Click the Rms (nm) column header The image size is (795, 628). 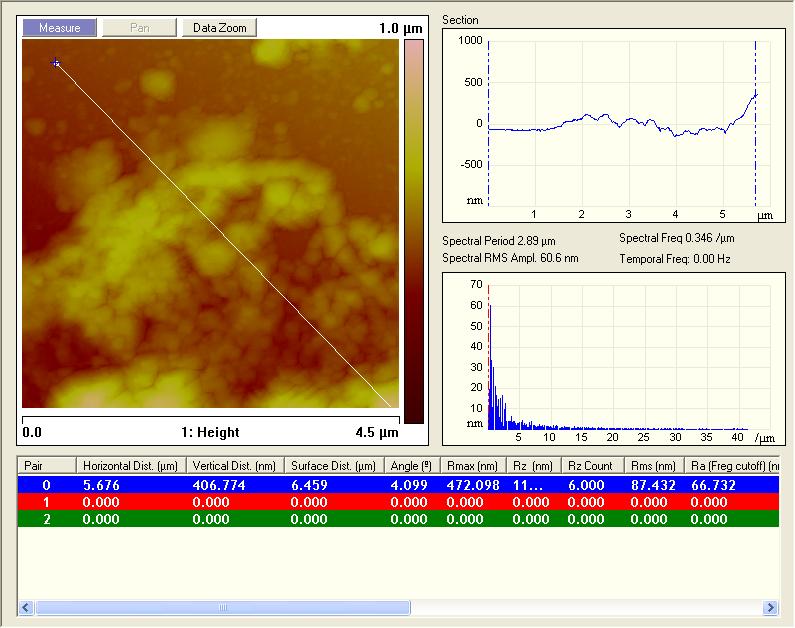coord(654,466)
